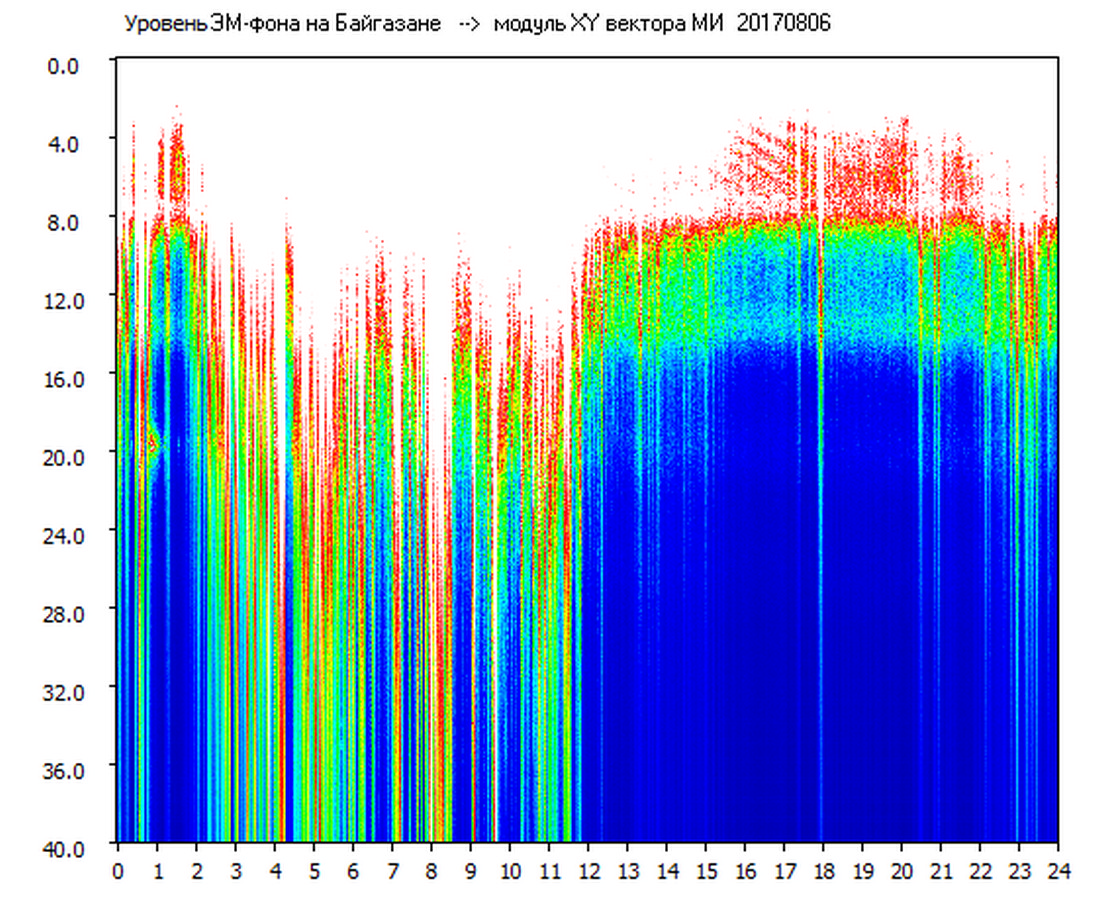Select the hour 15 tick label
Image resolution: width=1096 pixels, height=900 pixels.
click(x=705, y=871)
